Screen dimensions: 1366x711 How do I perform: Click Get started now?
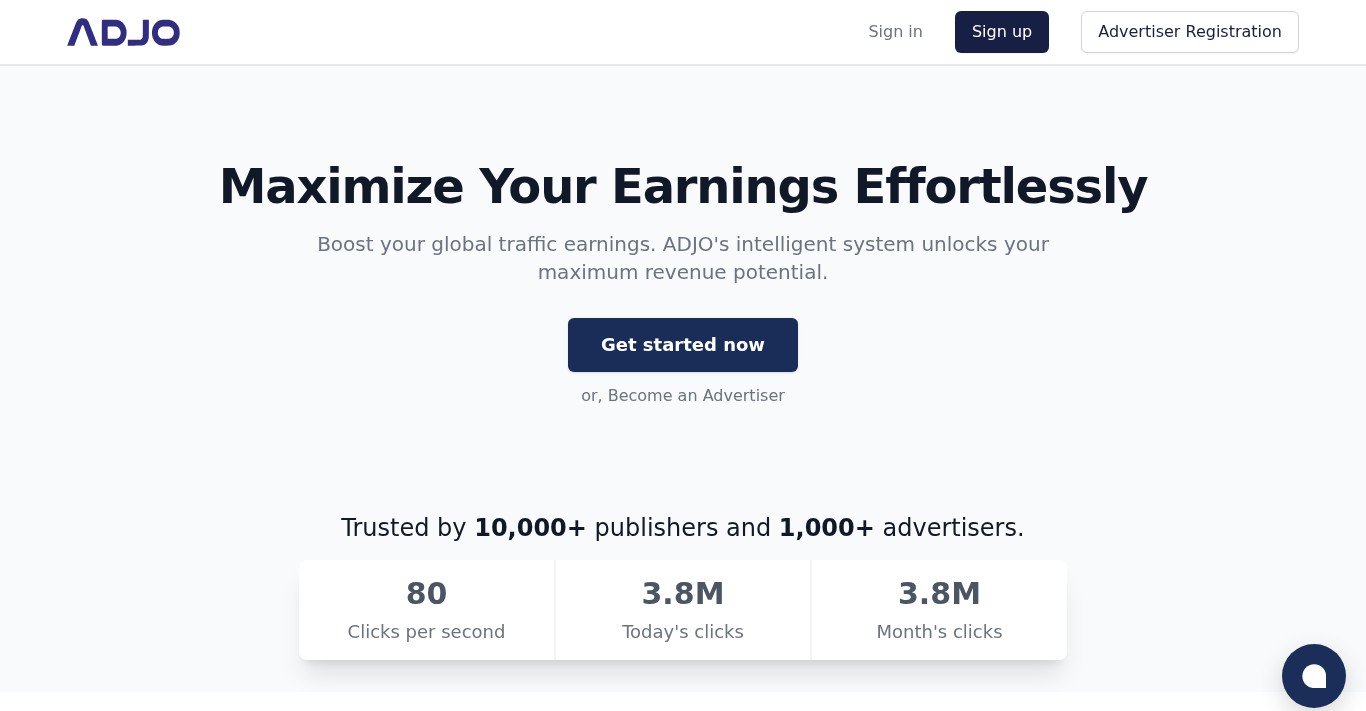click(x=682, y=345)
